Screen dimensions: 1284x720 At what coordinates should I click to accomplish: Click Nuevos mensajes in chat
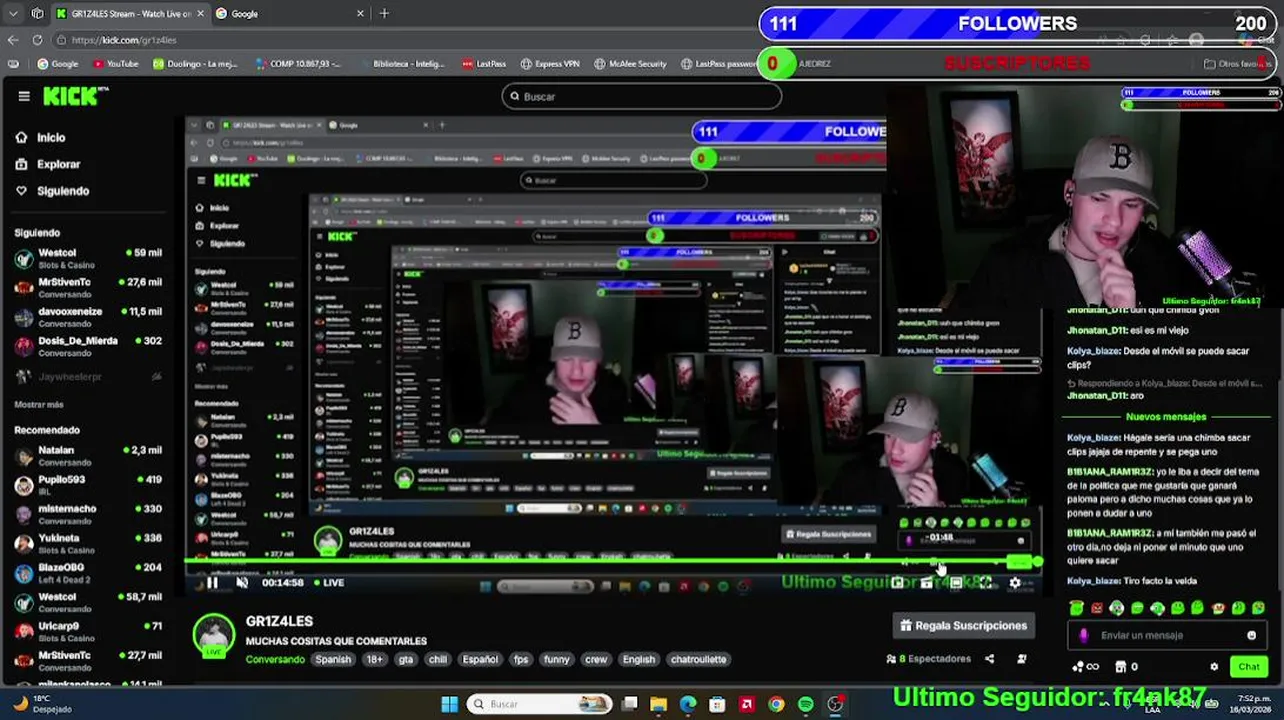click(x=1166, y=417)
